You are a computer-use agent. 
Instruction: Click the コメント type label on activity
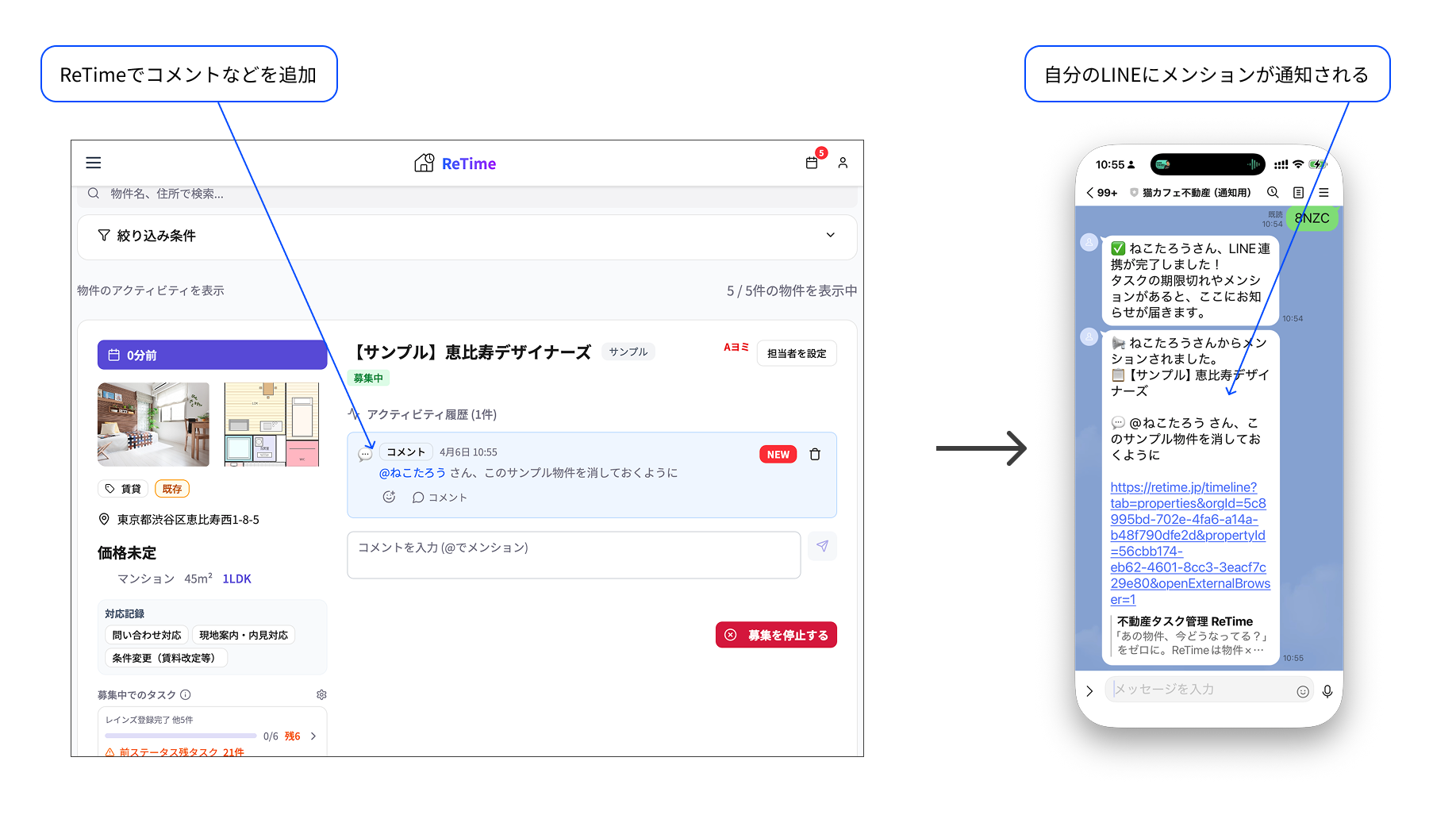(406, 452)
